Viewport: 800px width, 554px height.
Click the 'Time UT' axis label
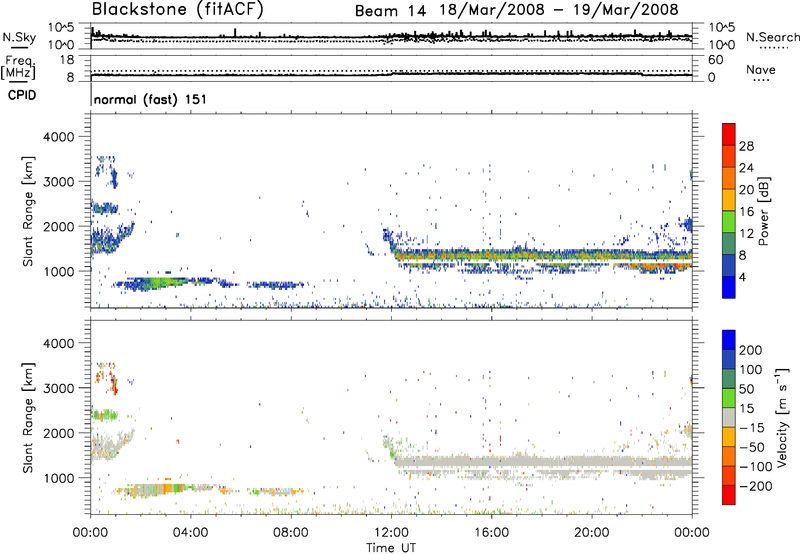[391, 548]
